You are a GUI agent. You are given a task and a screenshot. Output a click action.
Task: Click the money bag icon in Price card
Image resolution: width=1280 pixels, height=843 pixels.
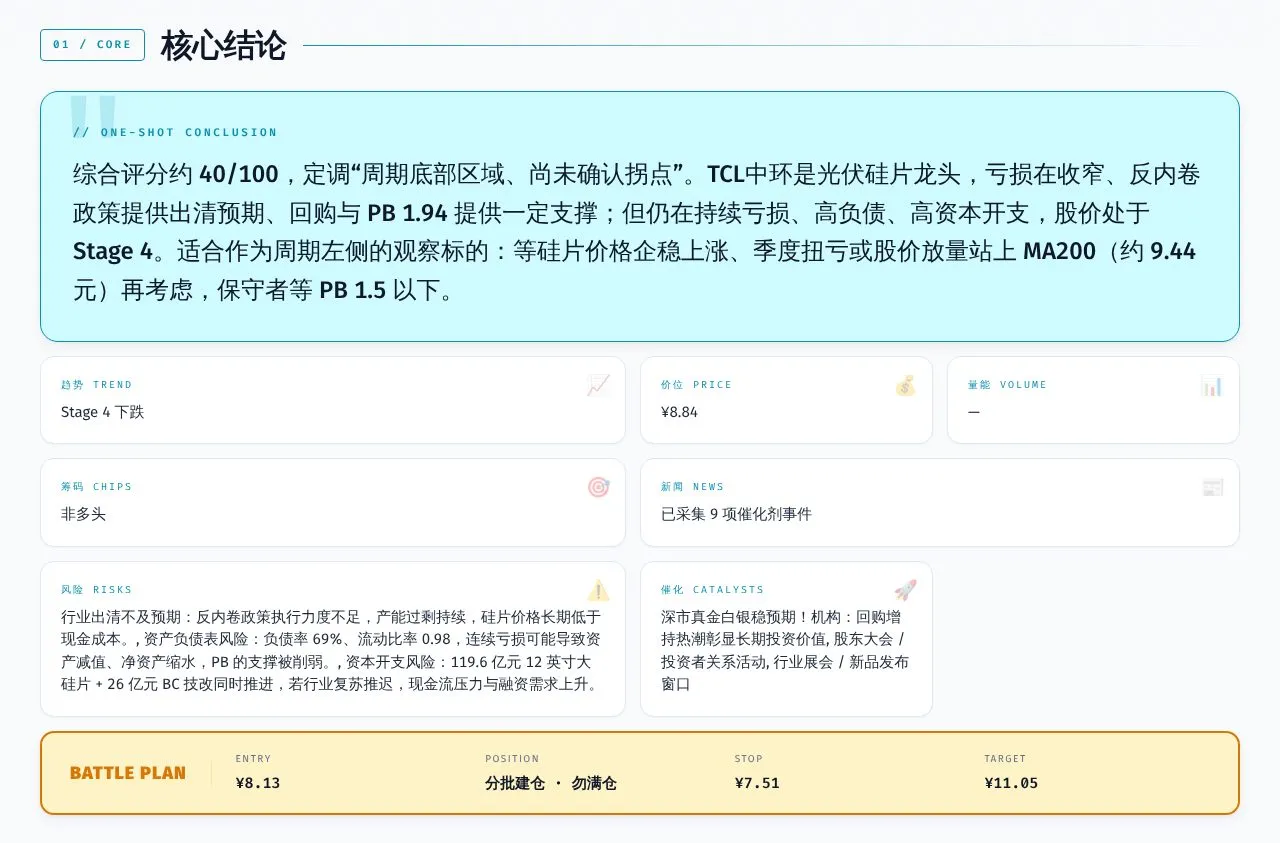[905, 385]
